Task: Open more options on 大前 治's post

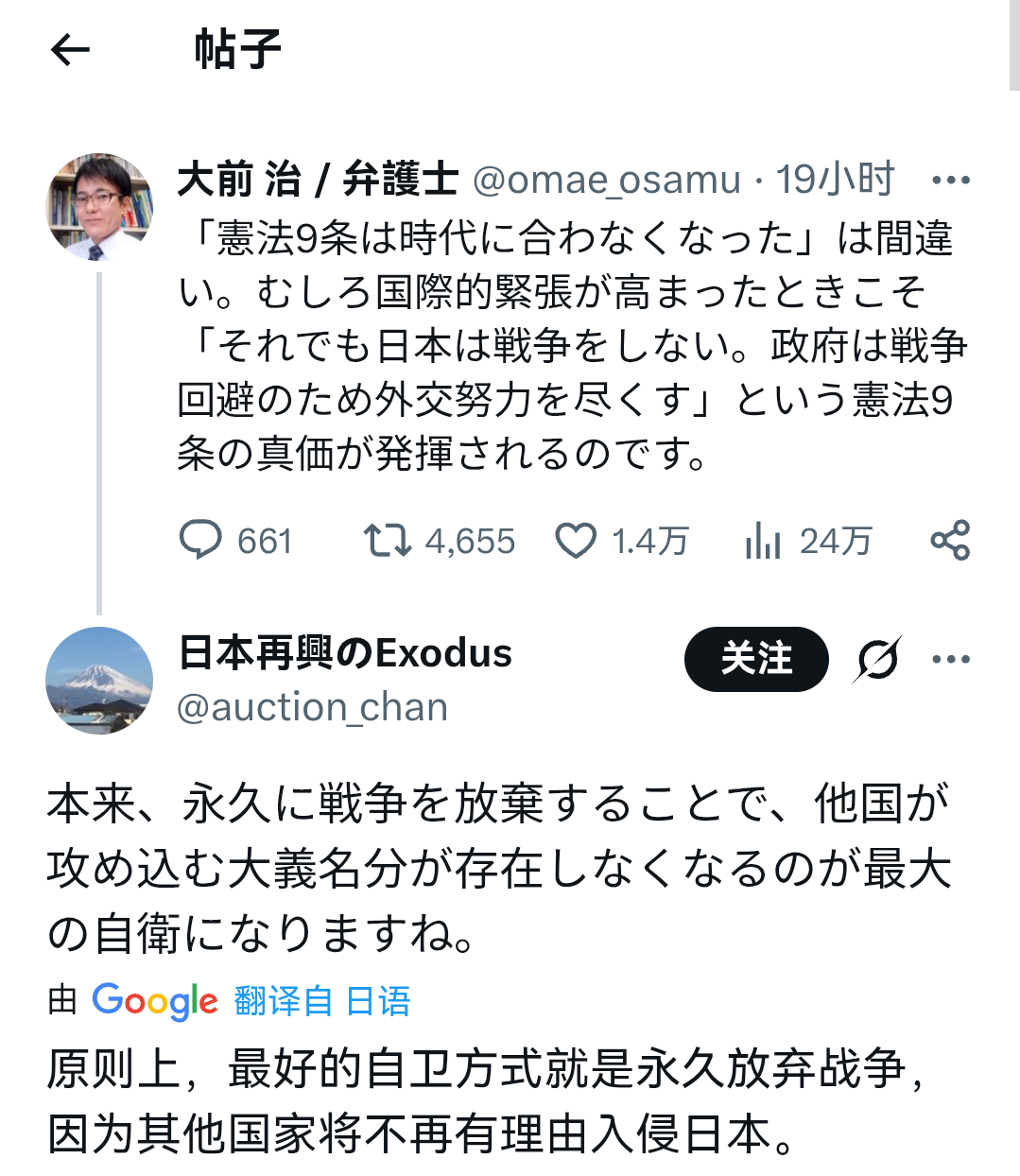Action: click(x=950, y=180)
